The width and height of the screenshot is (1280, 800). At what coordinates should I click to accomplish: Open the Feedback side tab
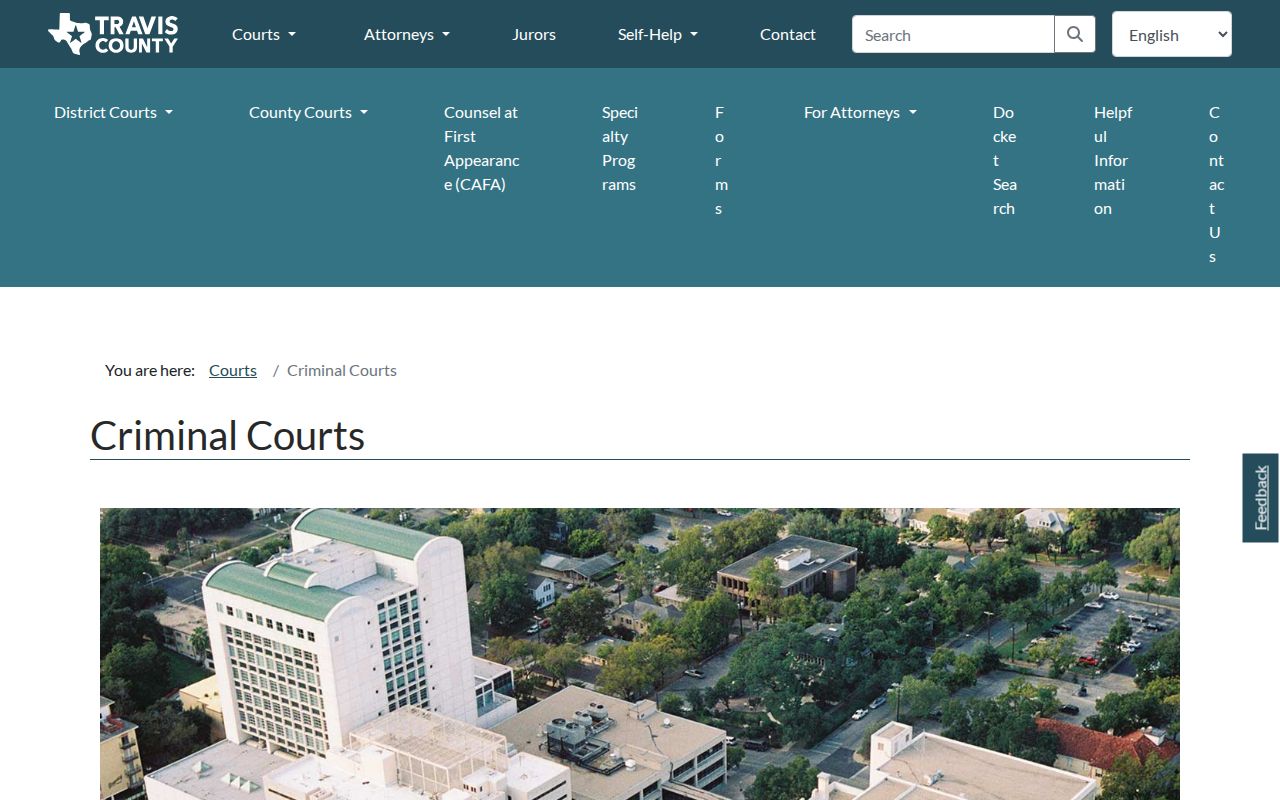coord(1261,498)
